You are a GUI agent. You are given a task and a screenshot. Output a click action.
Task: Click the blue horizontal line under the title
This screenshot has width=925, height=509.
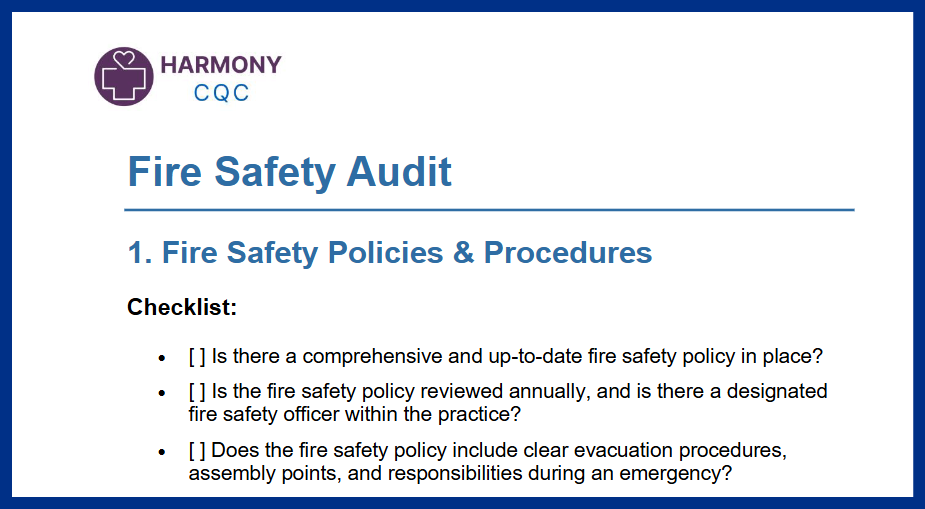(489, 210)
